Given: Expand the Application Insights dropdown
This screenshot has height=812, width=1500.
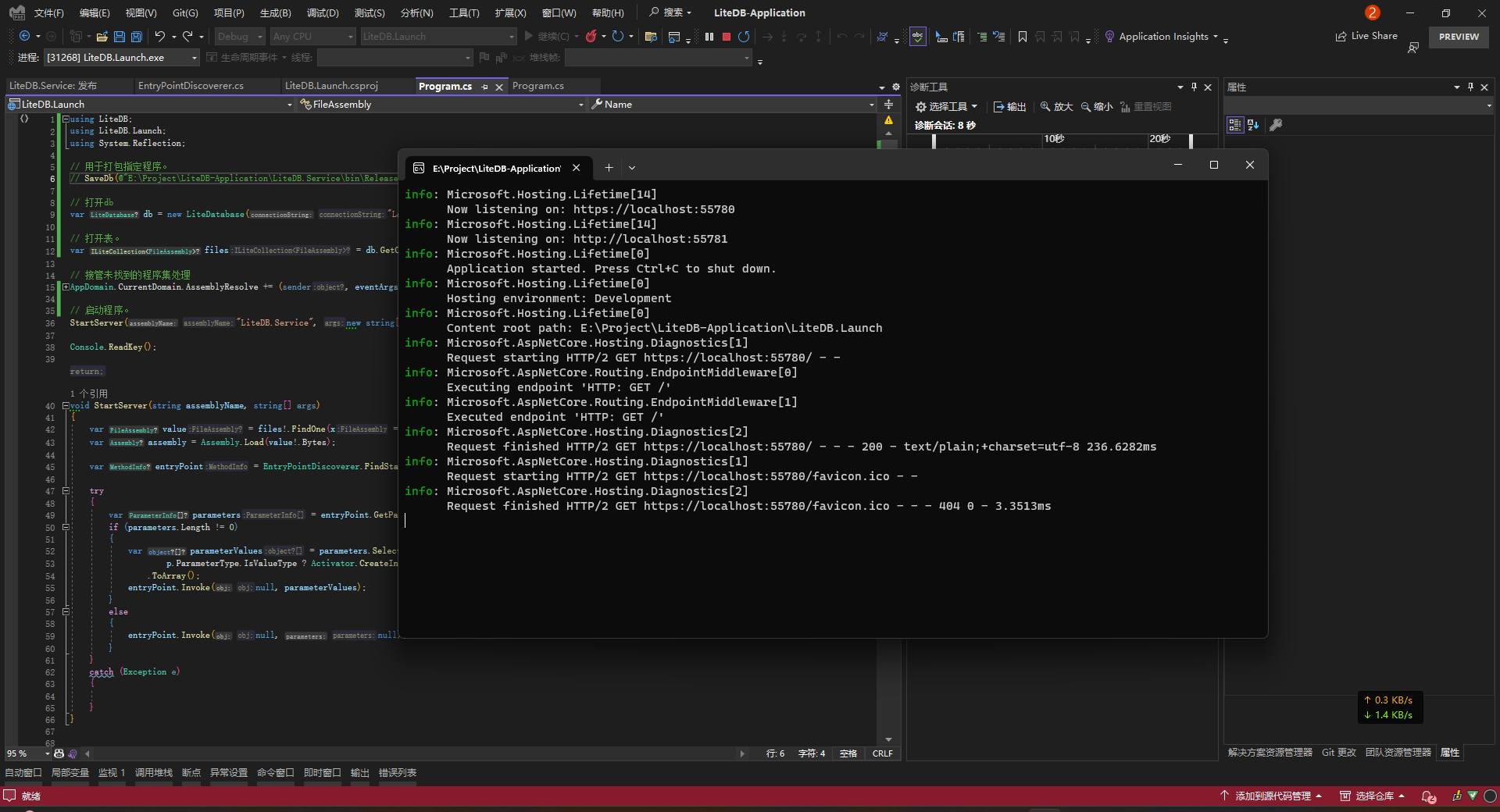Looking at the screenshot, I should (1215, 37).
